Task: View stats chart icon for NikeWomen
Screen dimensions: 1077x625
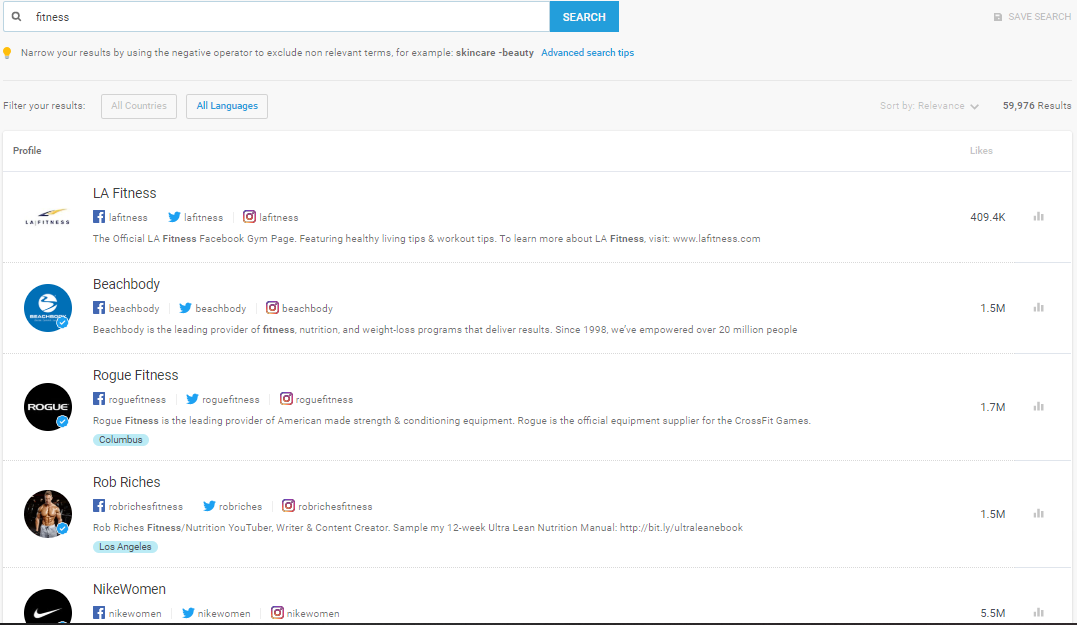Action: tap(1039, 613)
